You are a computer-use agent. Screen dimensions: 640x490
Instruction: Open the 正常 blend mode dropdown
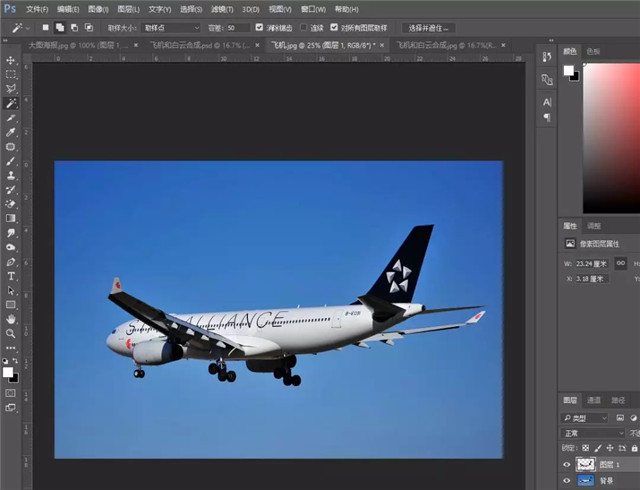(590, 433)
